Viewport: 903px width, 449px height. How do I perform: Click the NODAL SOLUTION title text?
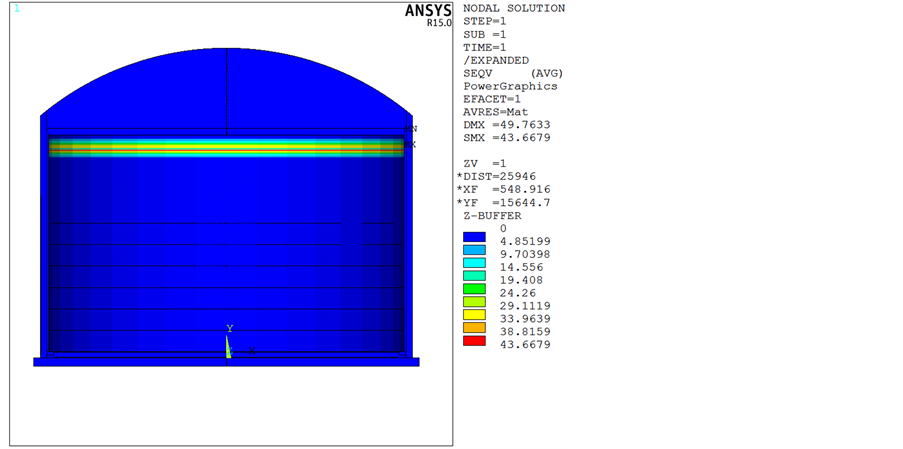(513, 8)
